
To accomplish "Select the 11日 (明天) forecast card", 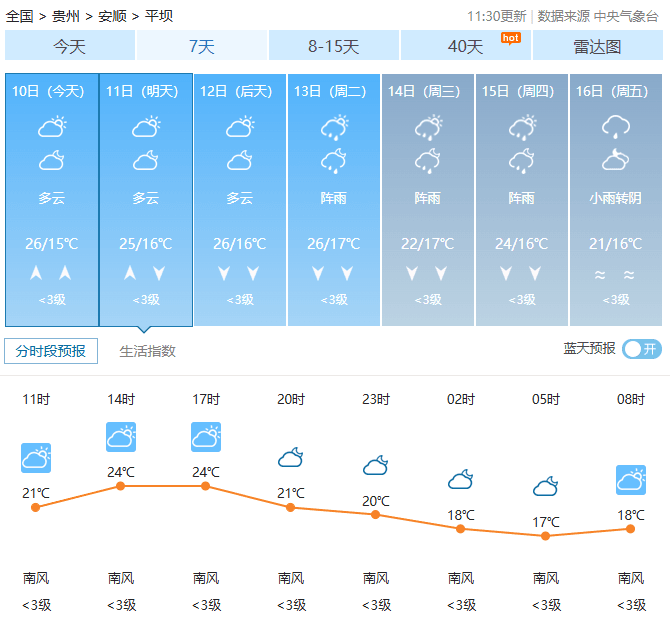I will [146, 200].
